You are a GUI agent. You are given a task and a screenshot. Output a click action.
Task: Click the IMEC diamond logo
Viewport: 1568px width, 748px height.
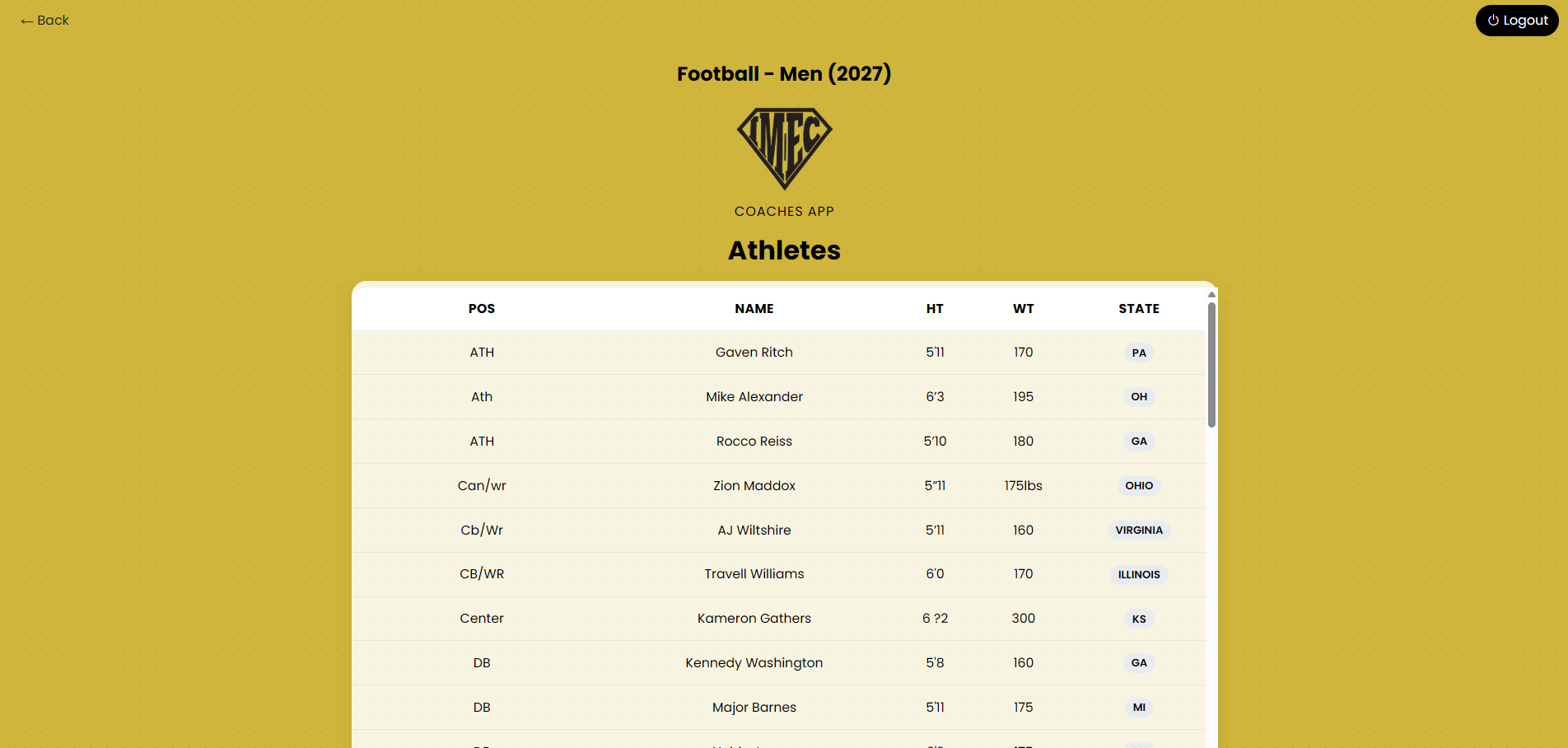tap(783, 149)
